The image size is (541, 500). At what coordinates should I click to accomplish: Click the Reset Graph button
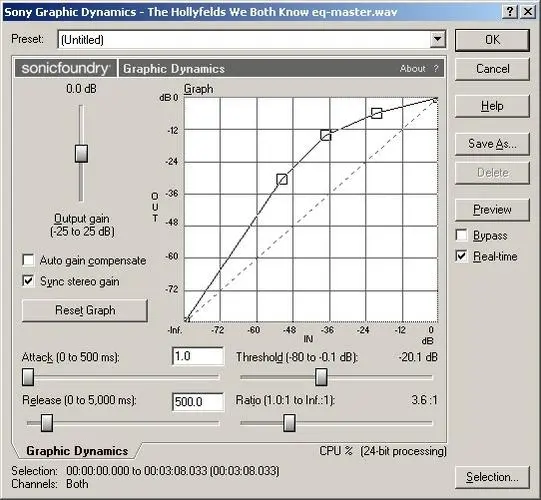pos(85,310)
